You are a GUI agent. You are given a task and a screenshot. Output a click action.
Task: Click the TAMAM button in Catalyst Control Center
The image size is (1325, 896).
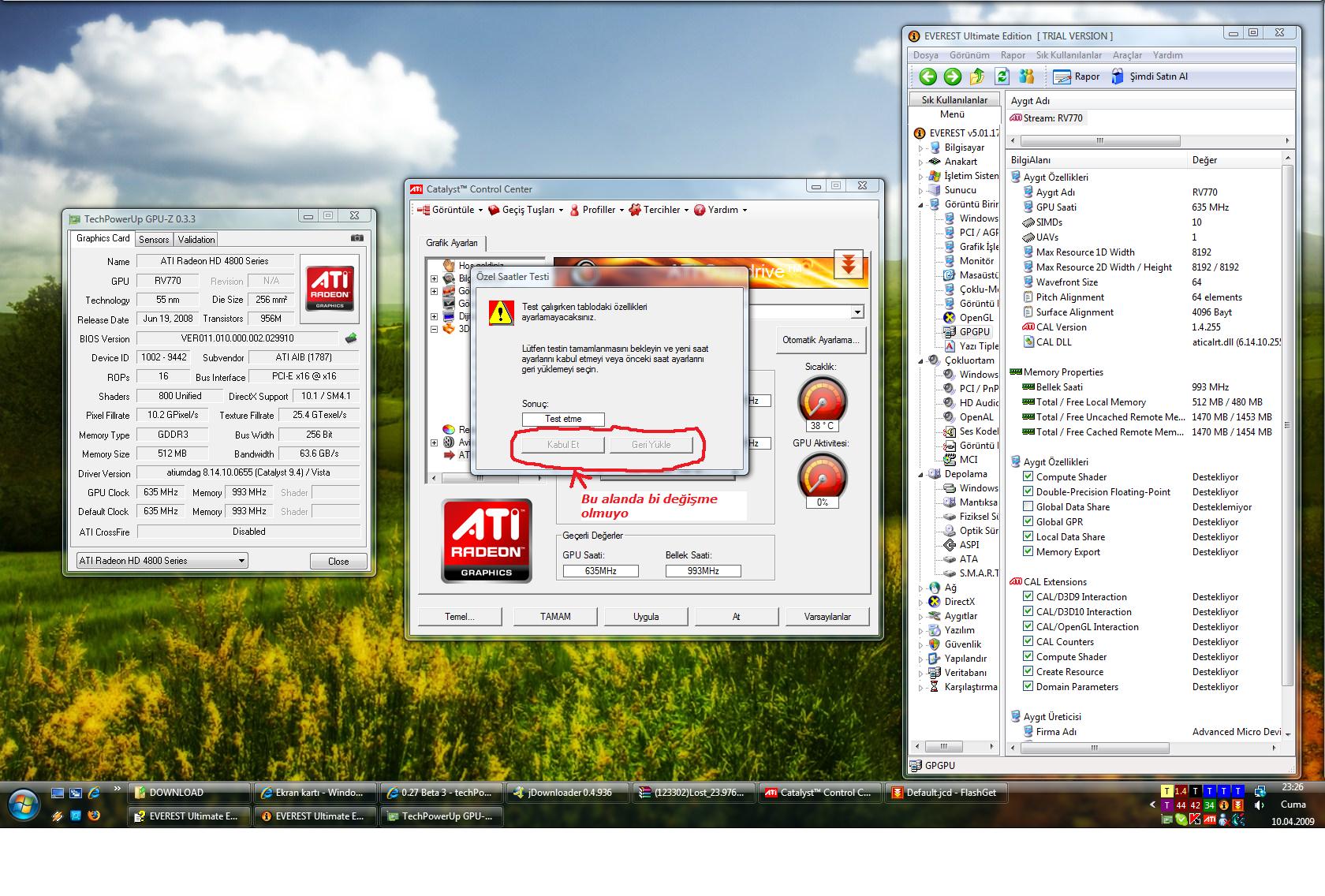coord(555,617)
